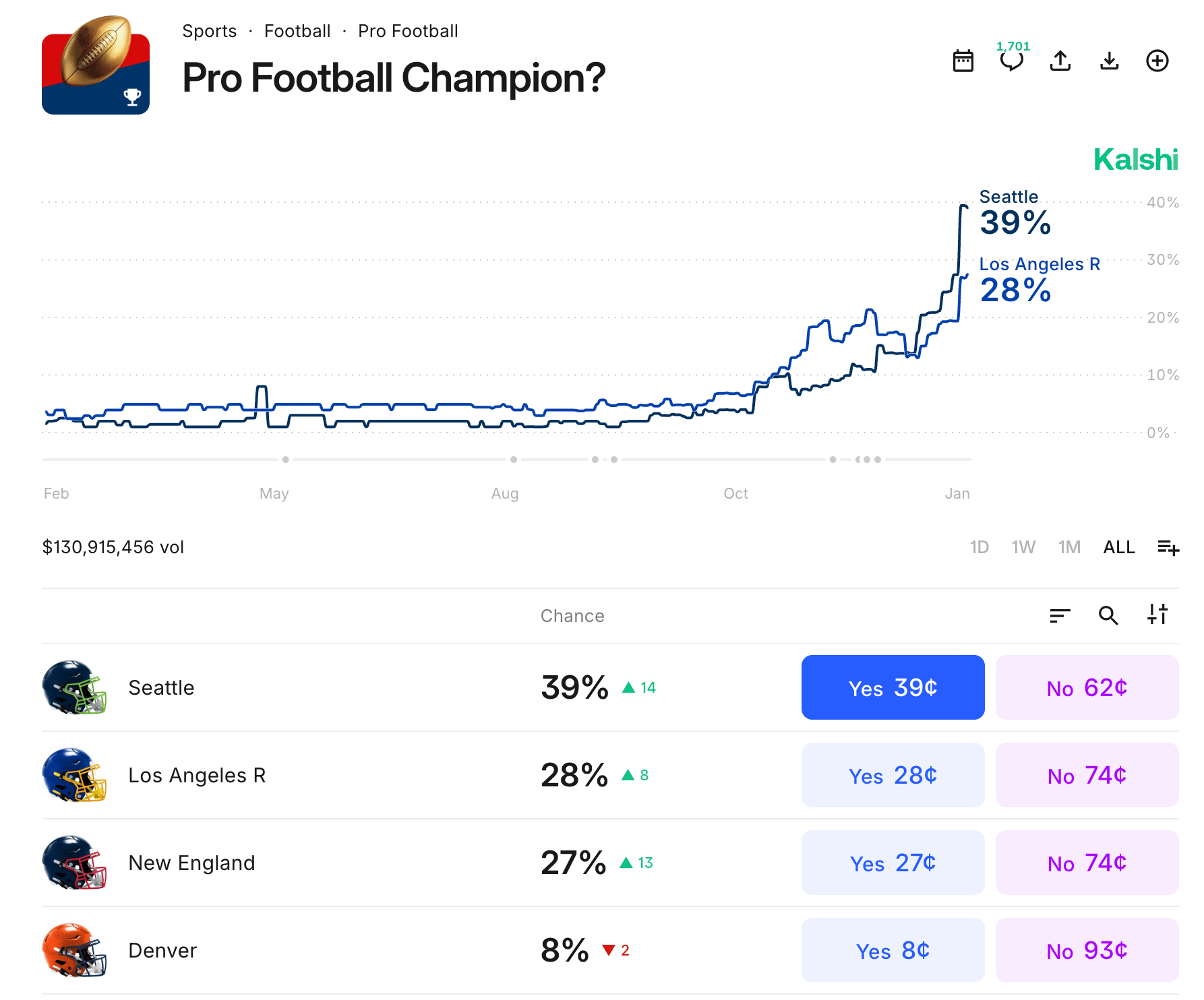Open the comments bubble showing 1,701

pyautogui.click(x=1011, y=61)
